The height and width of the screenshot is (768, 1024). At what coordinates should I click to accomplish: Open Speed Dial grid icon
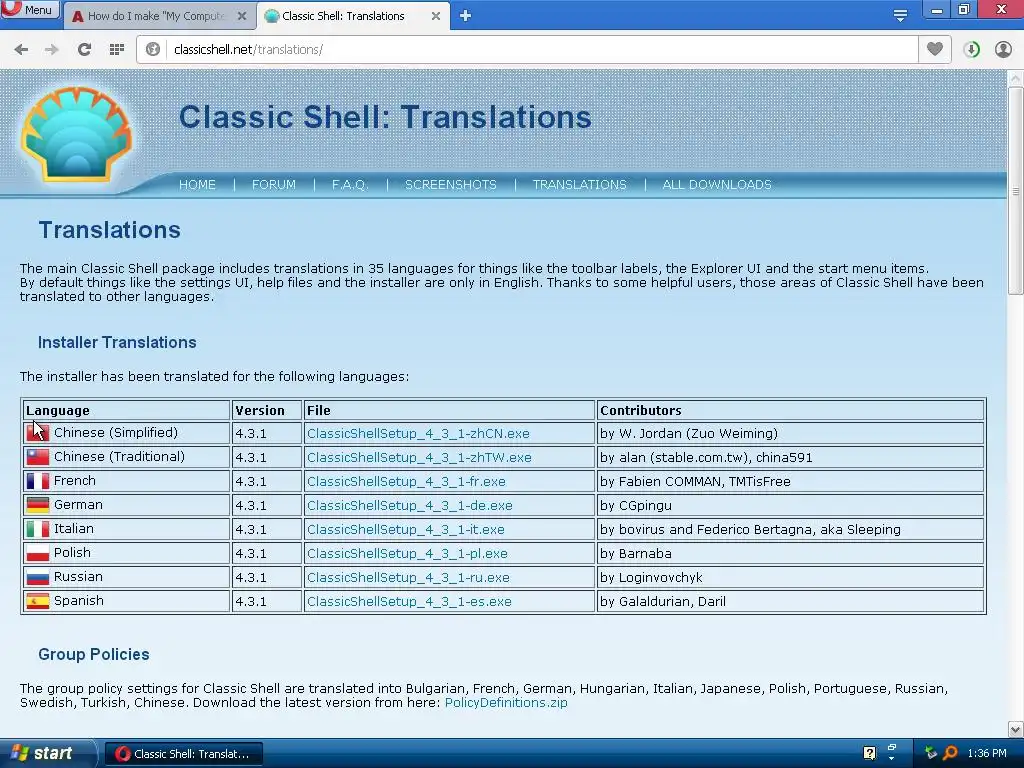(x=117, y=50)
